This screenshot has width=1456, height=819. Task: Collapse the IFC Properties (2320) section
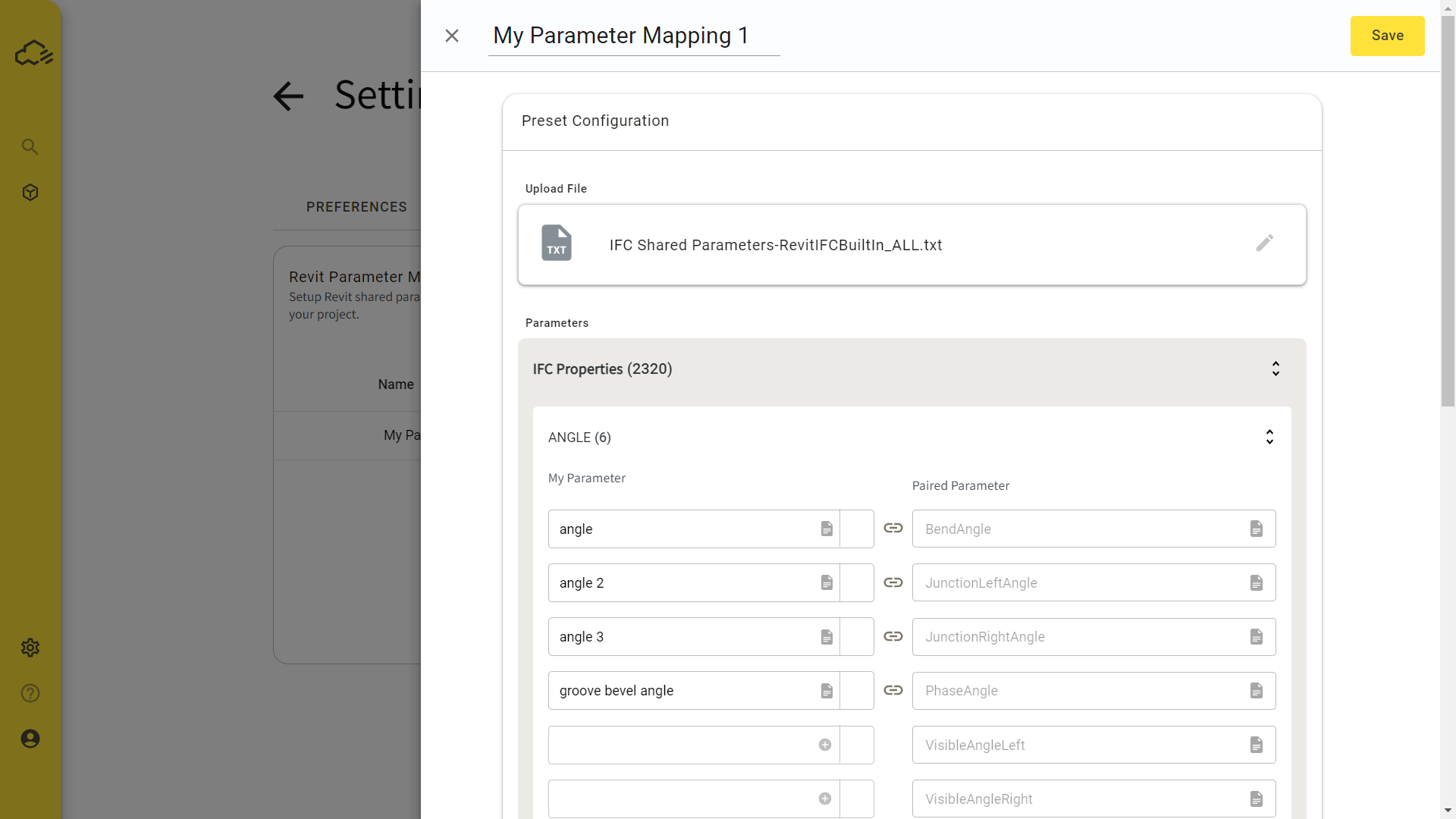point(1276,369)
